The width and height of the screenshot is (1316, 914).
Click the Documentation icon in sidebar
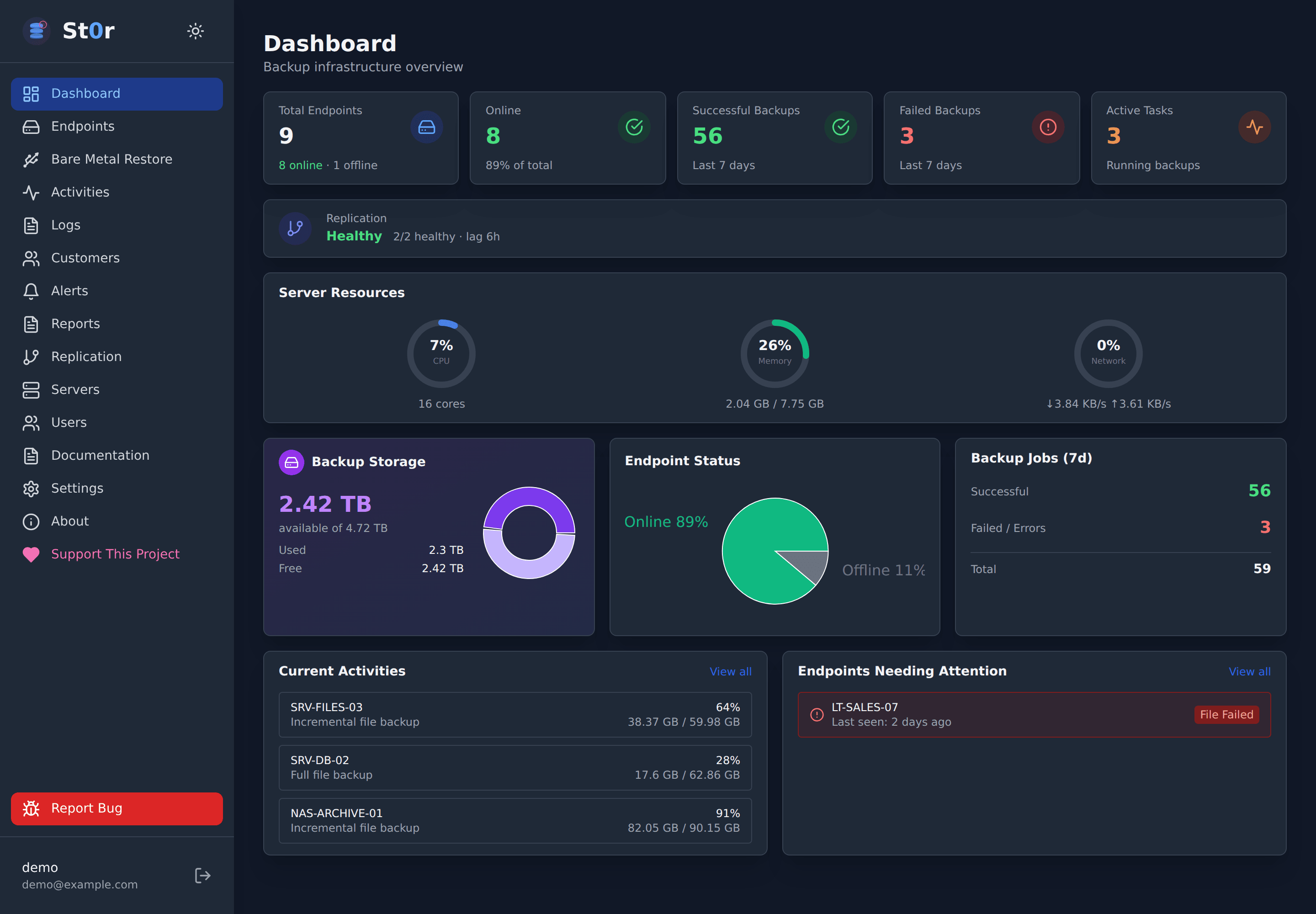31,456
